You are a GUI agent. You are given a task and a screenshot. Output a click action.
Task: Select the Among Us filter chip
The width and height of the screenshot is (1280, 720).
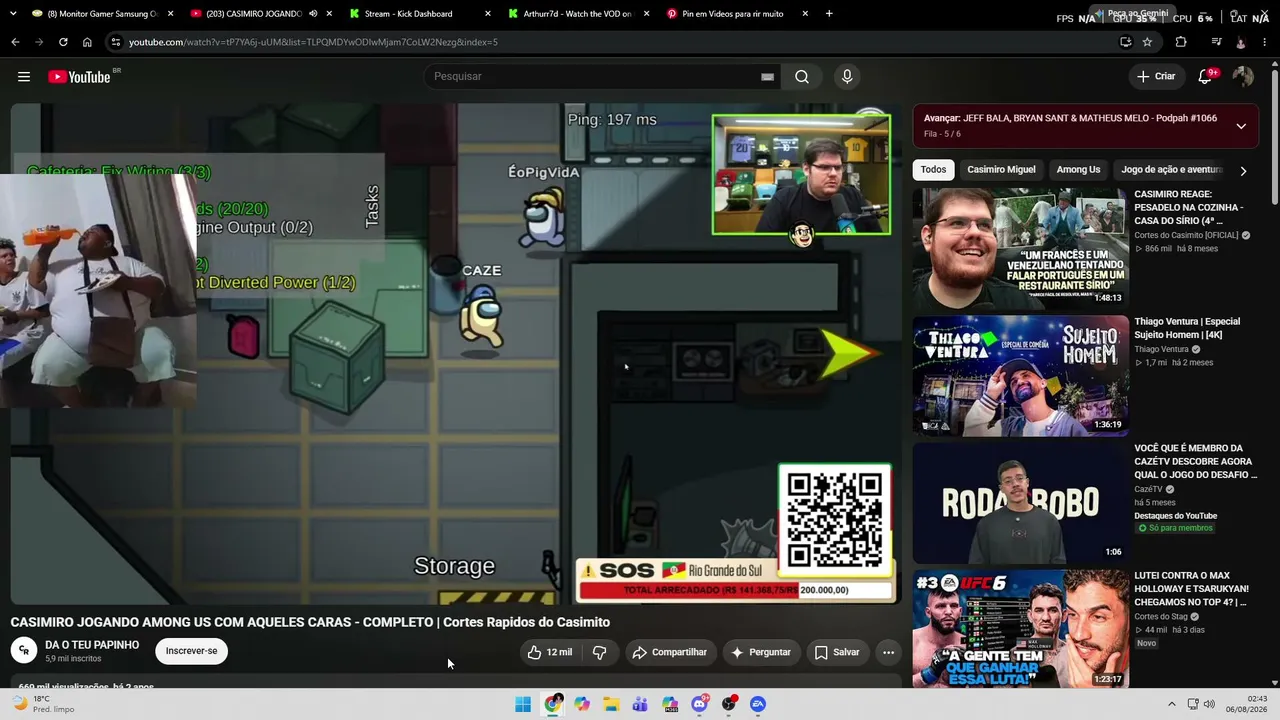(1078, 170)
